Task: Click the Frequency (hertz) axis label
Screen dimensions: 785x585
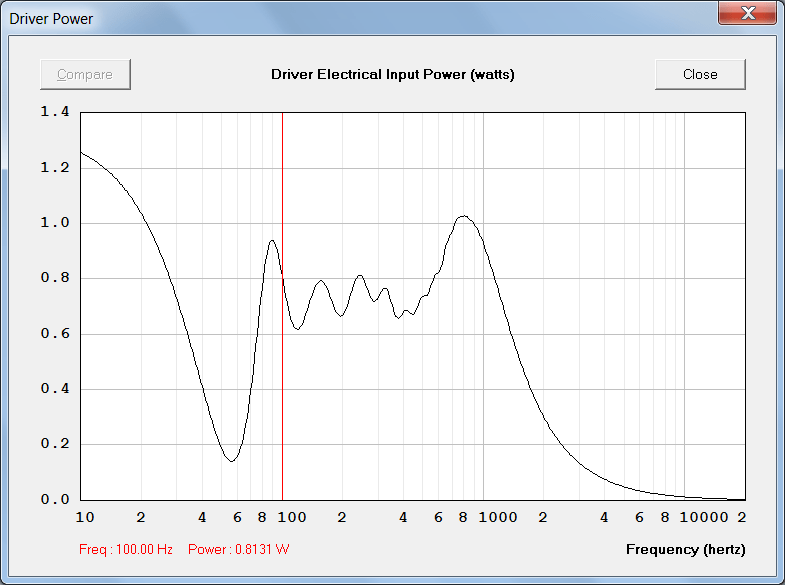Action: click(685, 549)
